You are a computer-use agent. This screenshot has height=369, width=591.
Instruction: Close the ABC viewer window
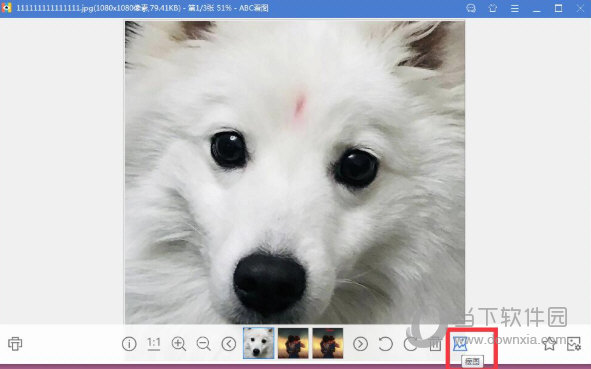580,8
